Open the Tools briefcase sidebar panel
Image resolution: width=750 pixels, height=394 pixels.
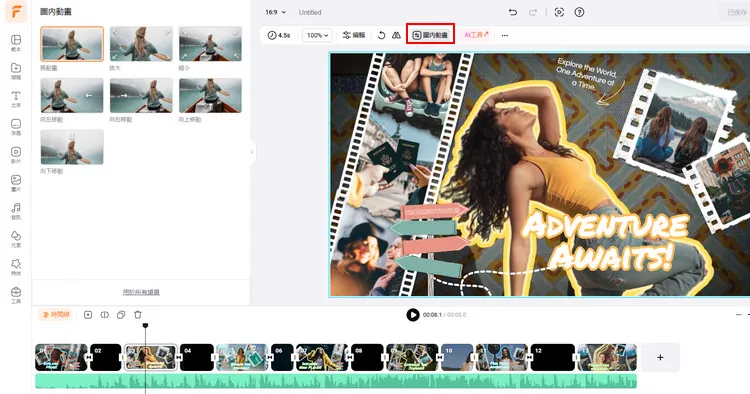pos(16,295)
